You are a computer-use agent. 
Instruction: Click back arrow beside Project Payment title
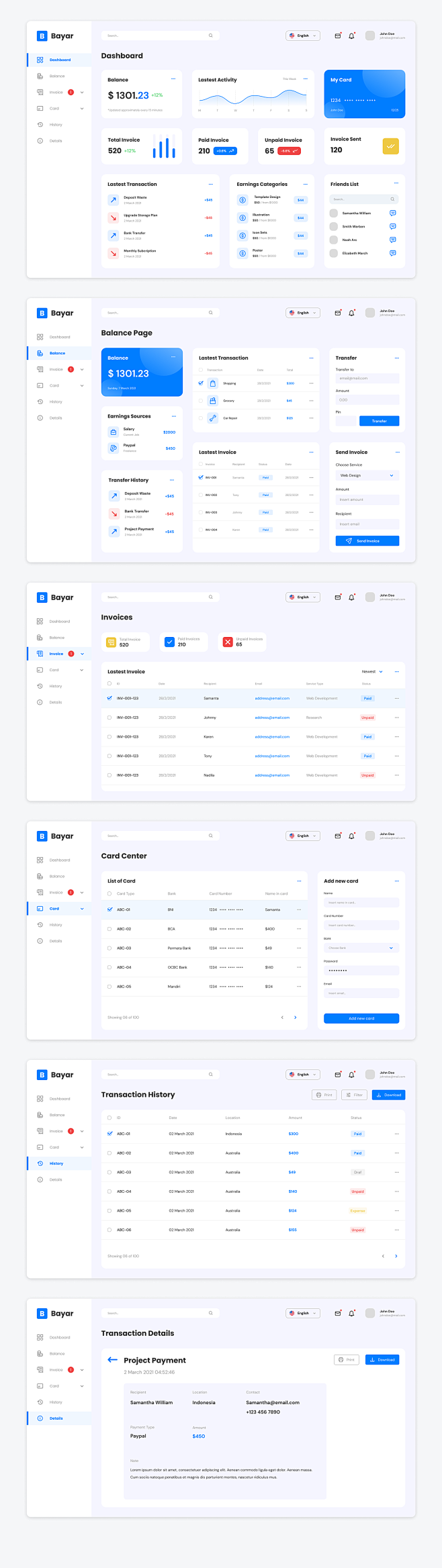click(x=112, y=1360)
